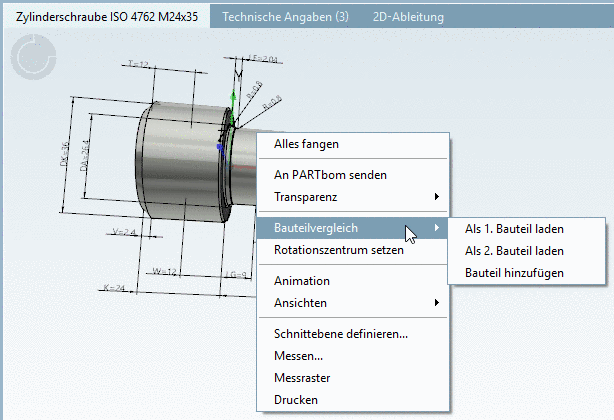Click the DA=25.4 dimension label
Image resolution: width=614 pixels, height=420 pixels.
85,155
